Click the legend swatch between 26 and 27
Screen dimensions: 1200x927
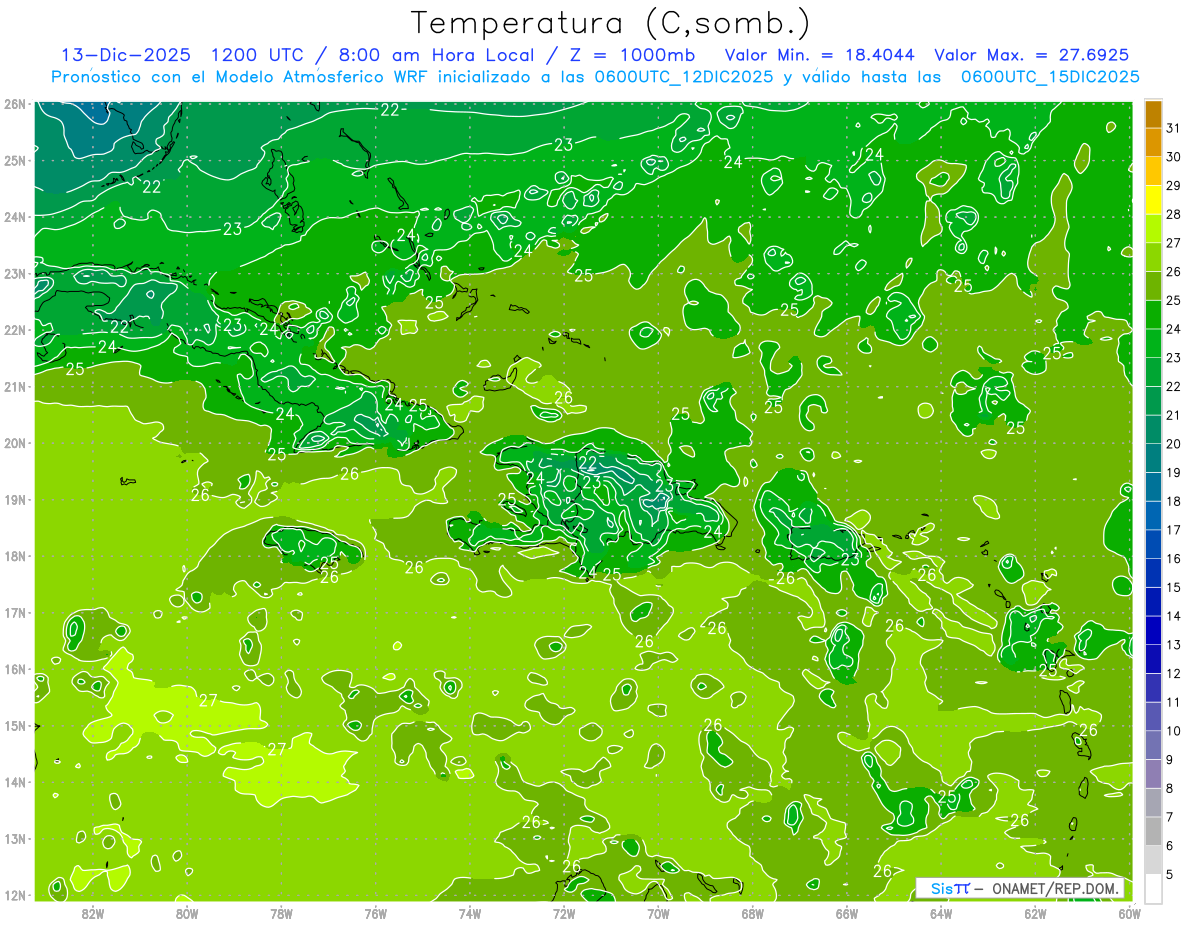click(x=1153, y=257)
